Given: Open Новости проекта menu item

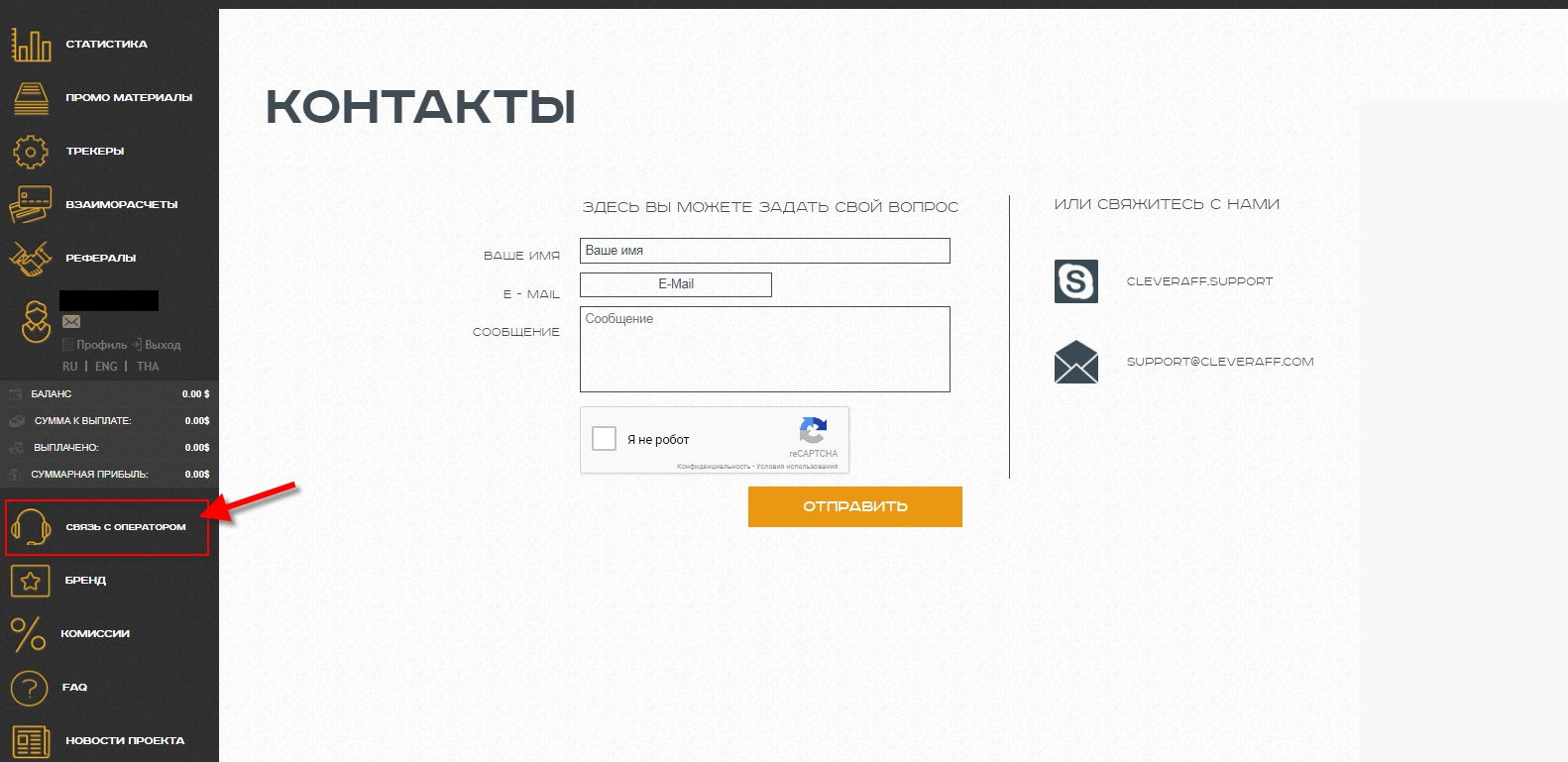Looking at the screenshot, I should [124, 740].
